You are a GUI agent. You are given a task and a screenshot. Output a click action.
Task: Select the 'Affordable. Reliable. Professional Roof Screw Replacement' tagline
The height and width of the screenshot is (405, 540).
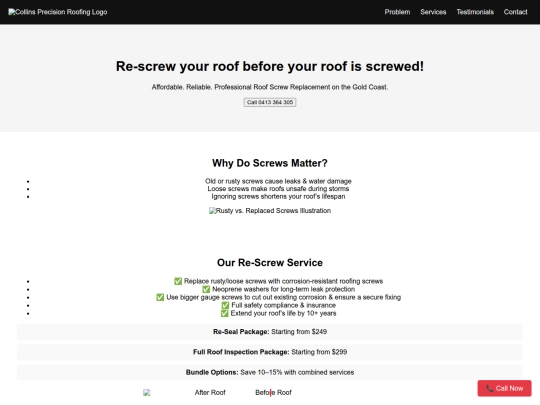[x=270, y=87]
